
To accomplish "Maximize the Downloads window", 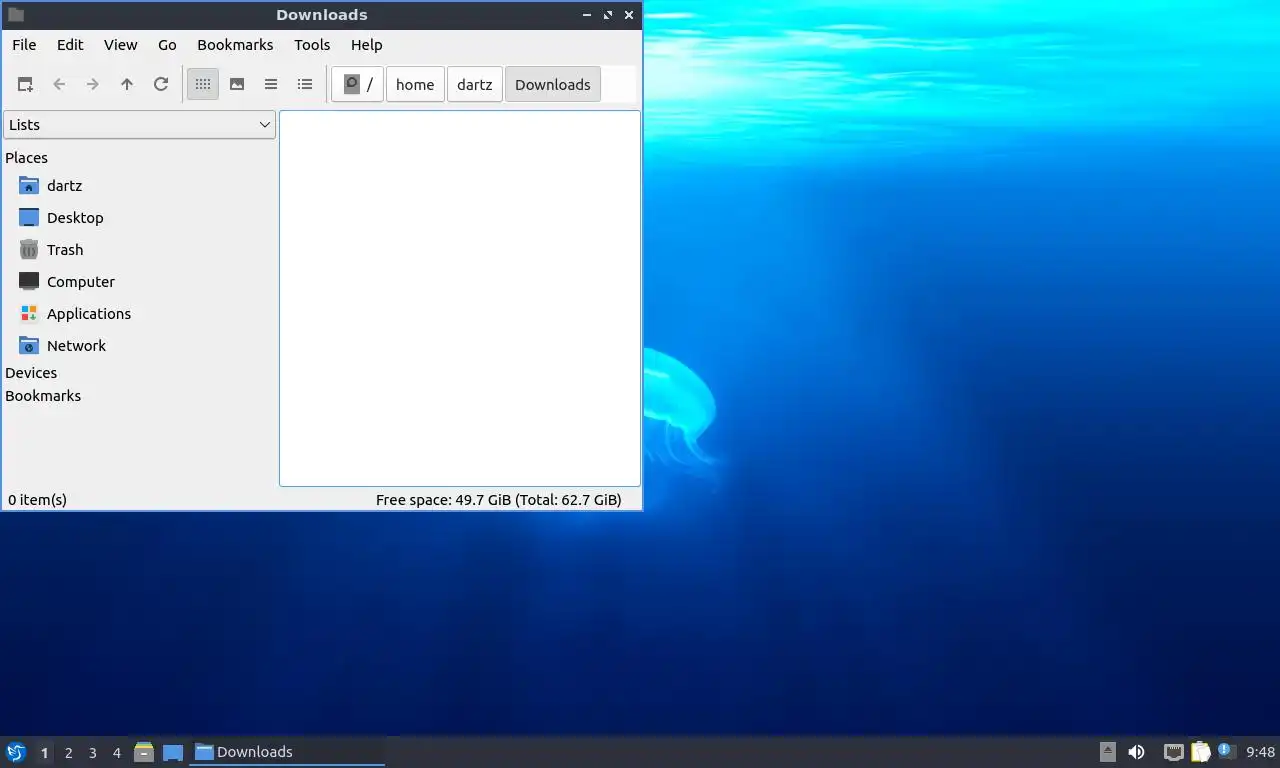I will (x=608, y=15).
